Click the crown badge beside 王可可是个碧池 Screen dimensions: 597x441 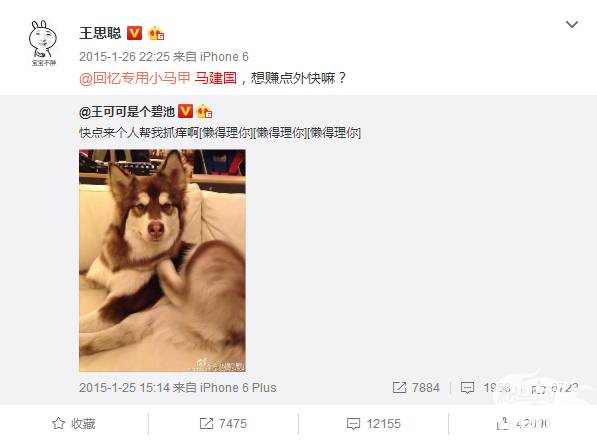pyautogui.click(x=204, y=111)
